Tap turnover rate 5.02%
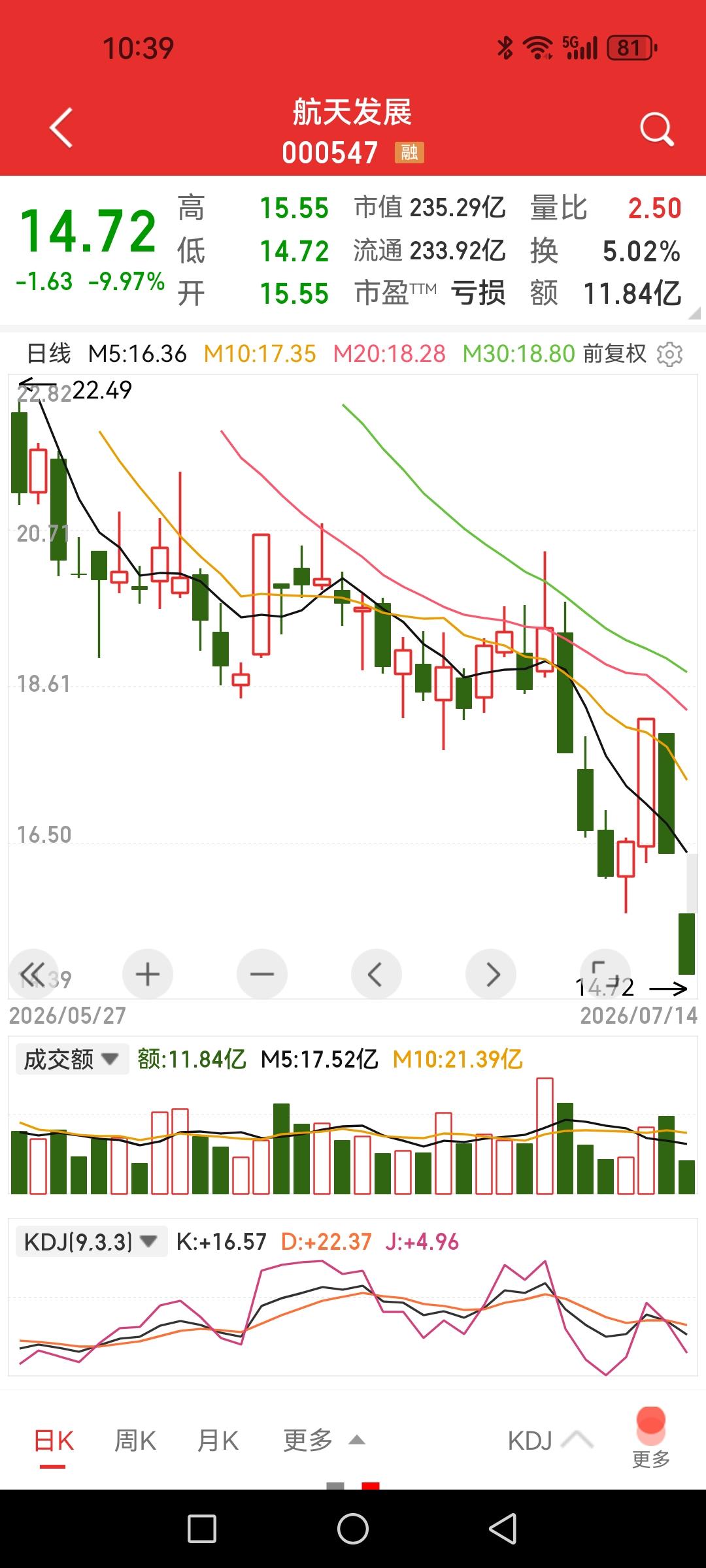Image resolution: width=706 pixels, height=1568 pixels. (641, 252)
